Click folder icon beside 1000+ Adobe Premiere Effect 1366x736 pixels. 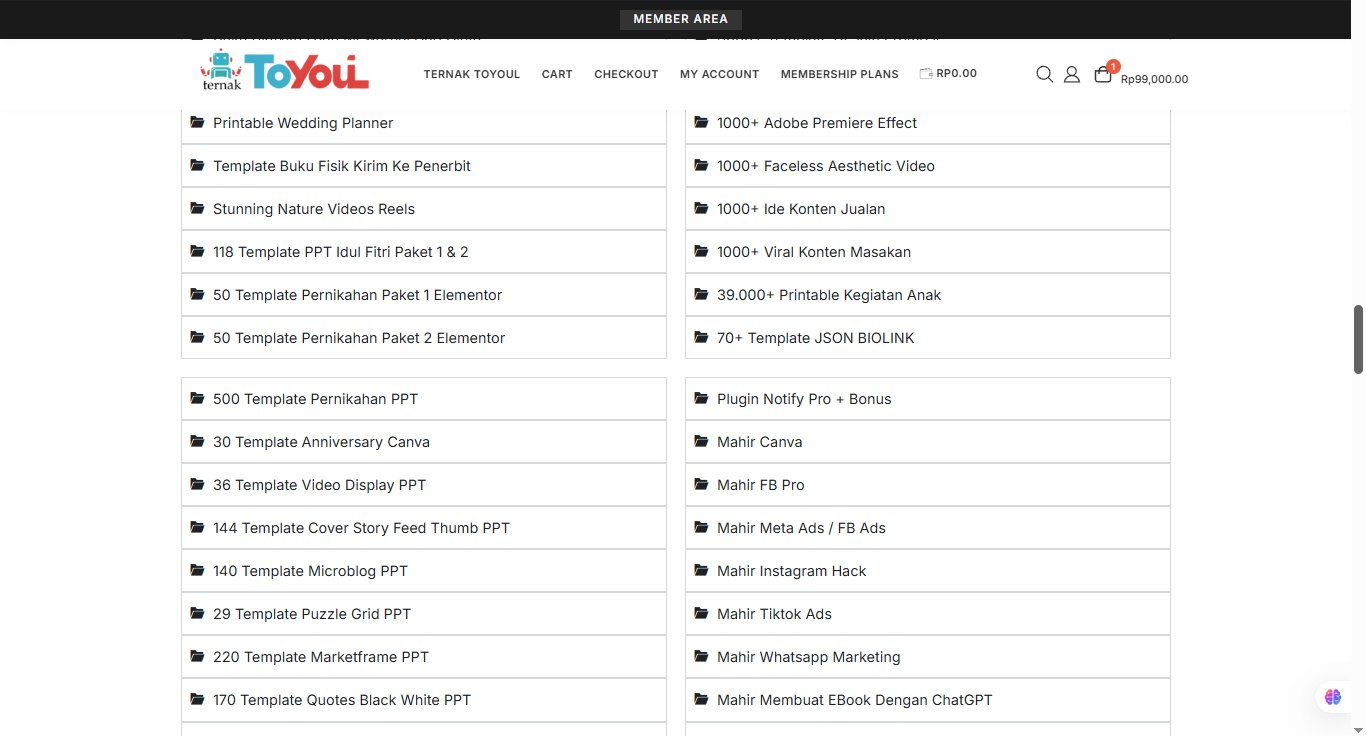[x=701, y=123]
